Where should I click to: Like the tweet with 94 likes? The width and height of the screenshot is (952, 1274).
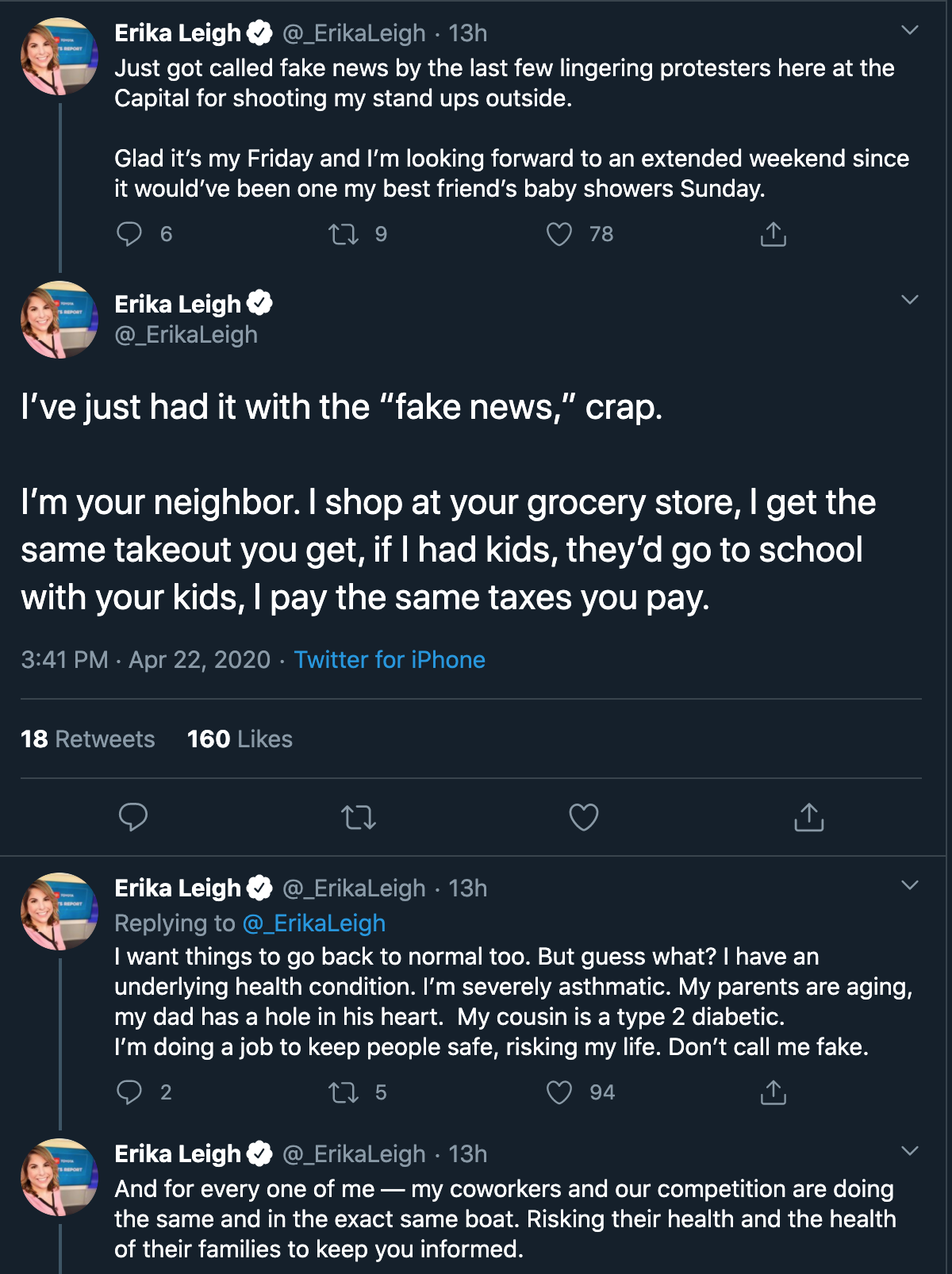coord(559,1092)
